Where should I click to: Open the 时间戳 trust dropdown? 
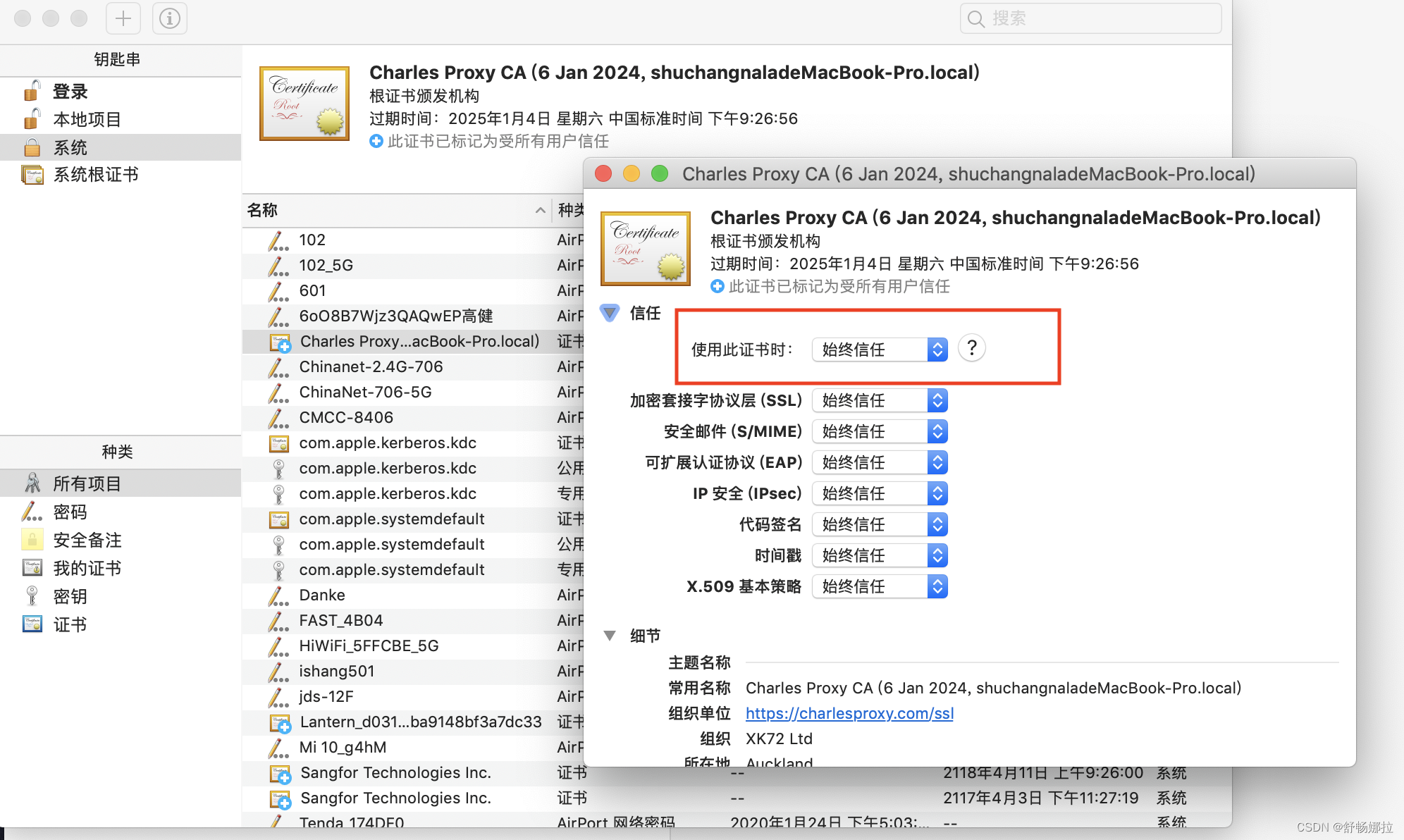(880, 555)
